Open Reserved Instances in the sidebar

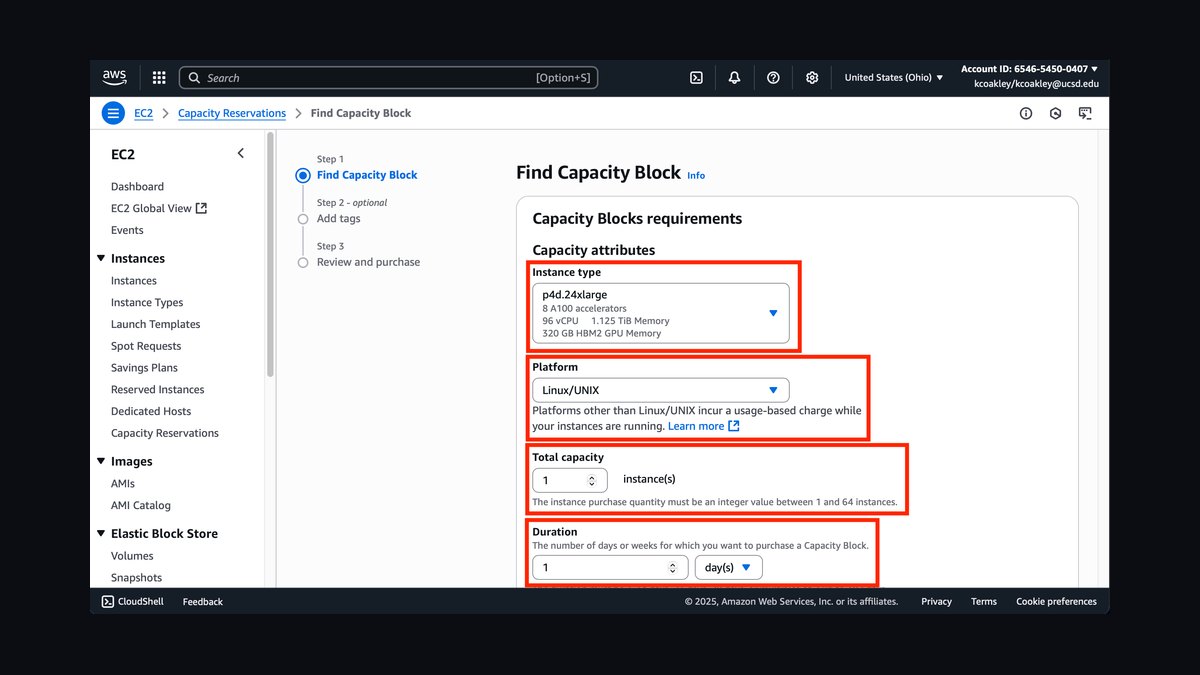[x=157, y=390]
